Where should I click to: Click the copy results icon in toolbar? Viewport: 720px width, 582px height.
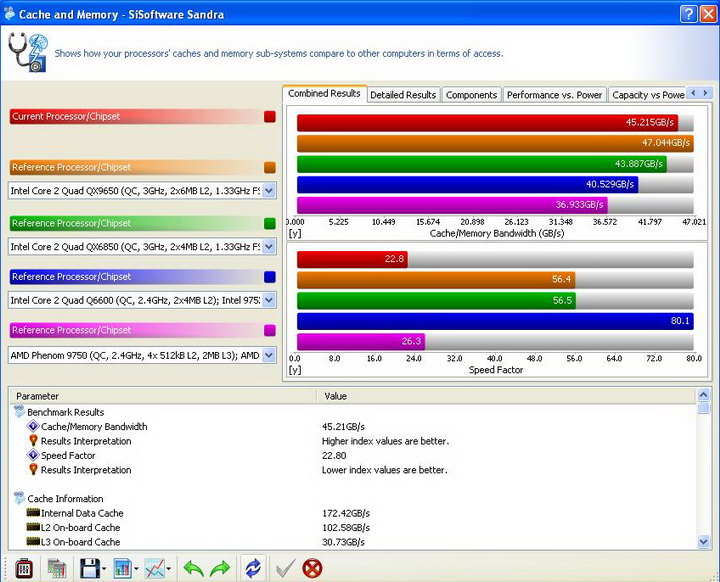pyautogui.click(x=57, y=569)
